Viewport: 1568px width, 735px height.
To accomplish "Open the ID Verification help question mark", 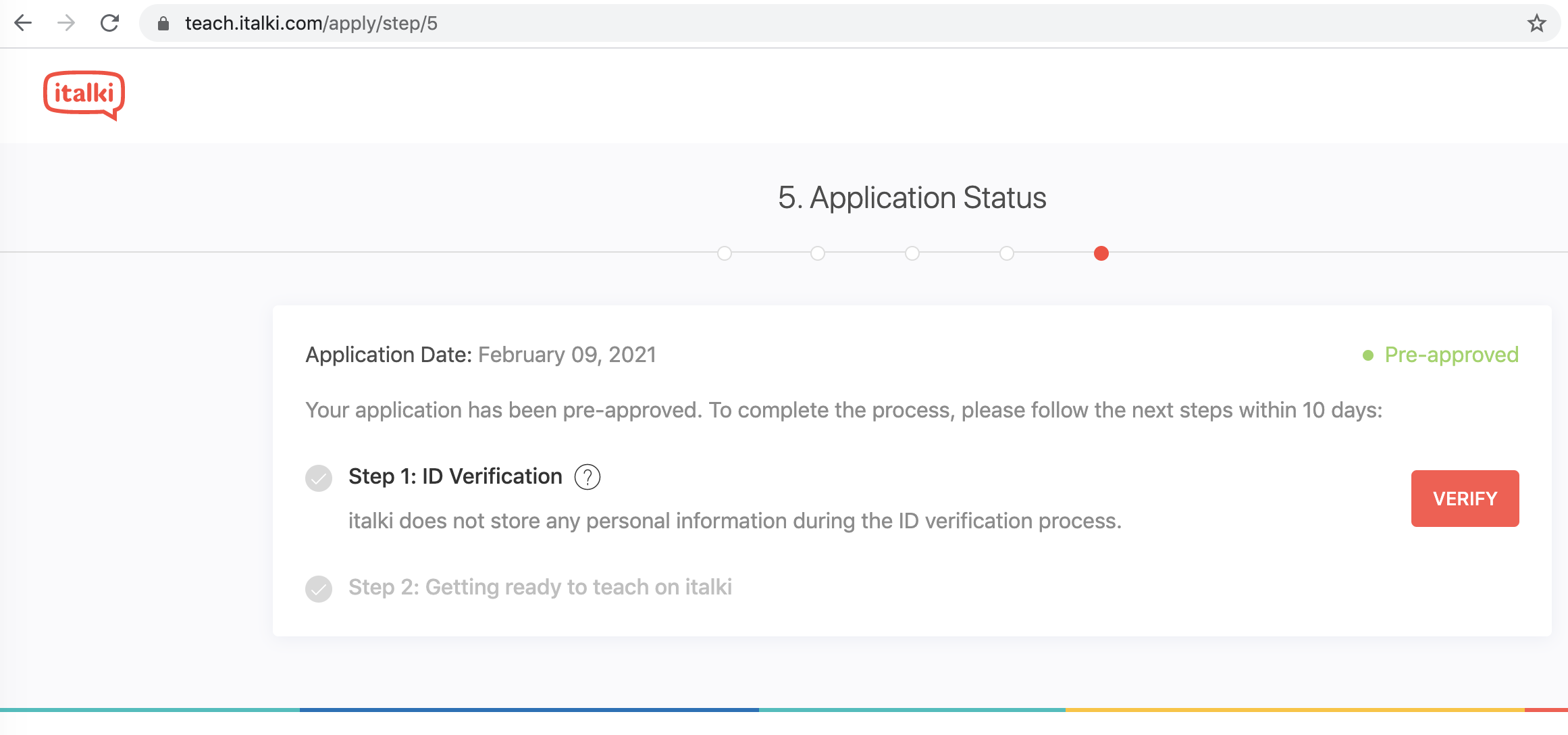I will (587, 477).
